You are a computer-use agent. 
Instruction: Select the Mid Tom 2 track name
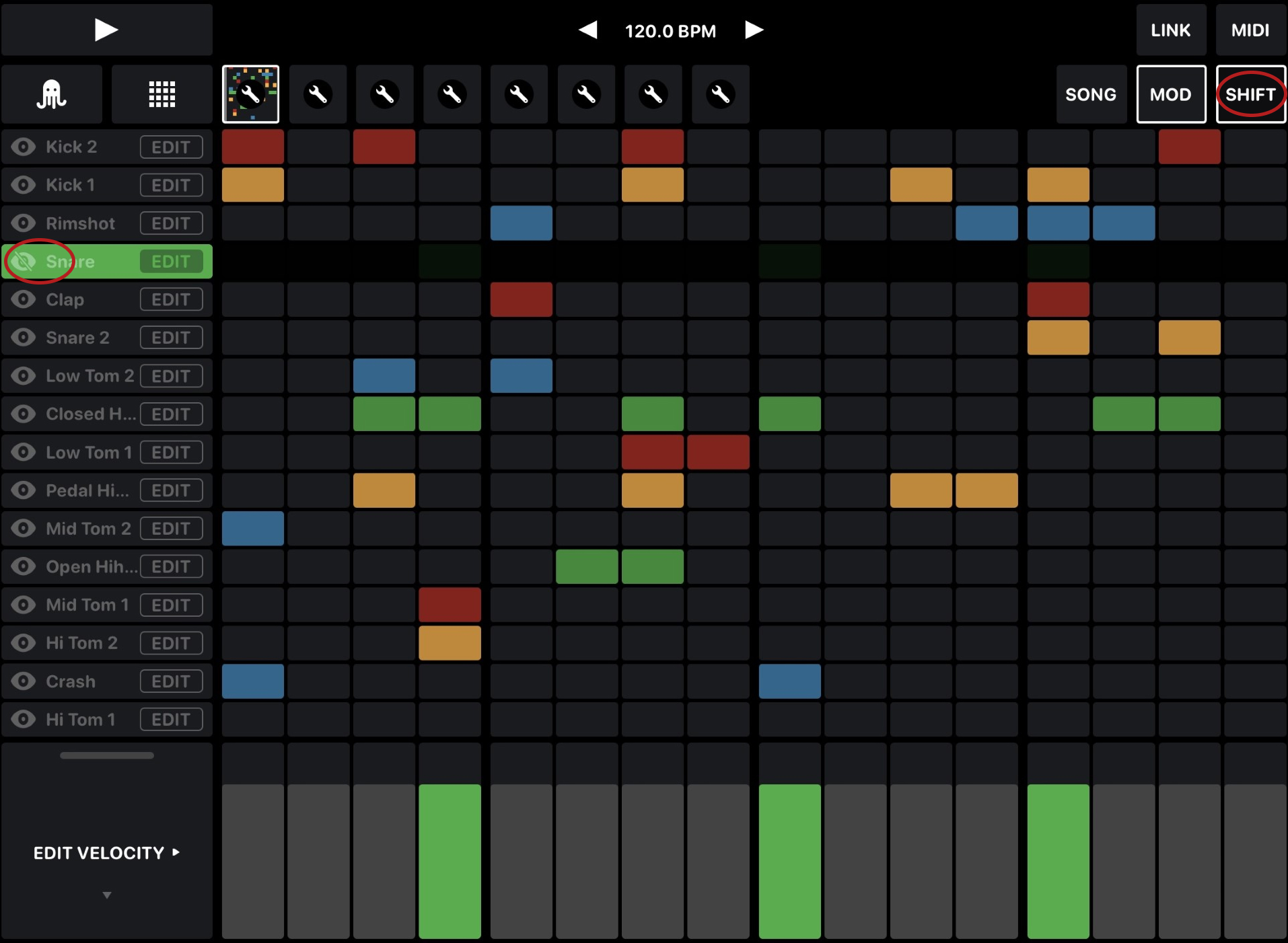tap(88, 529)
